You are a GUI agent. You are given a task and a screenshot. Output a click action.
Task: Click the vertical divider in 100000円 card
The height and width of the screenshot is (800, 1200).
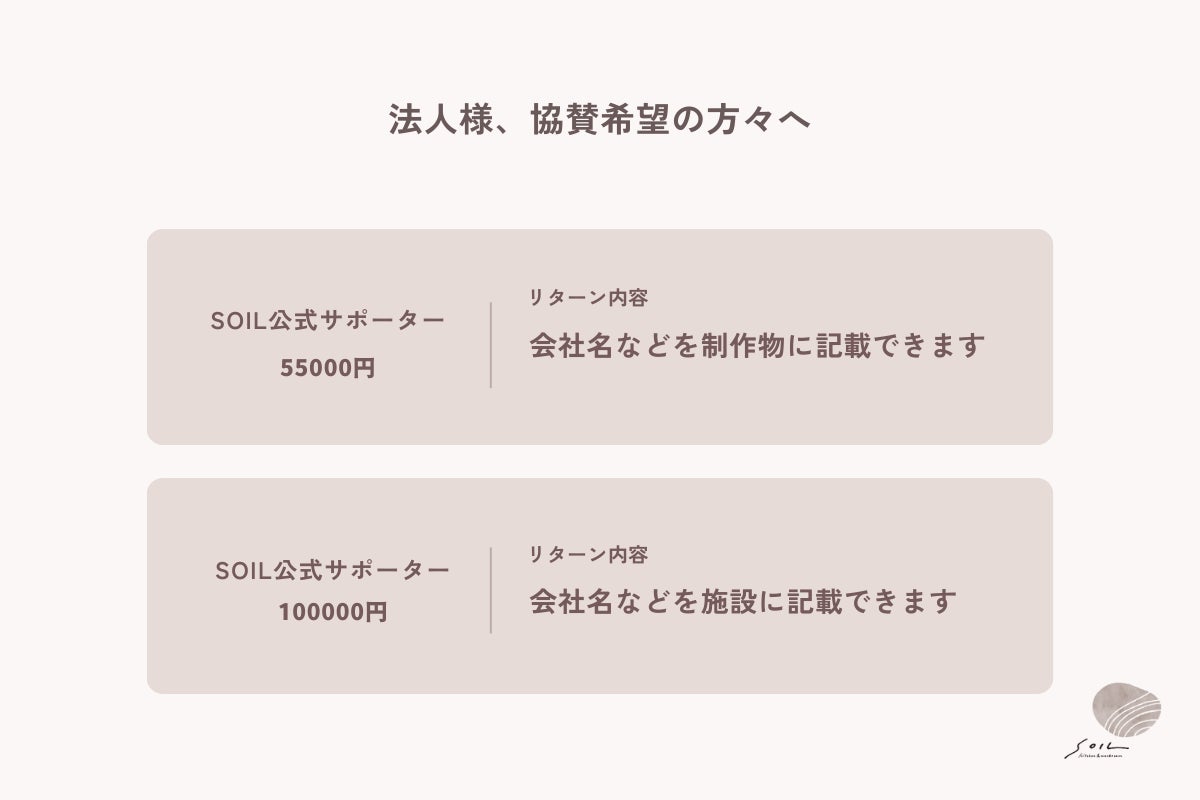click(x=490, y=590)
